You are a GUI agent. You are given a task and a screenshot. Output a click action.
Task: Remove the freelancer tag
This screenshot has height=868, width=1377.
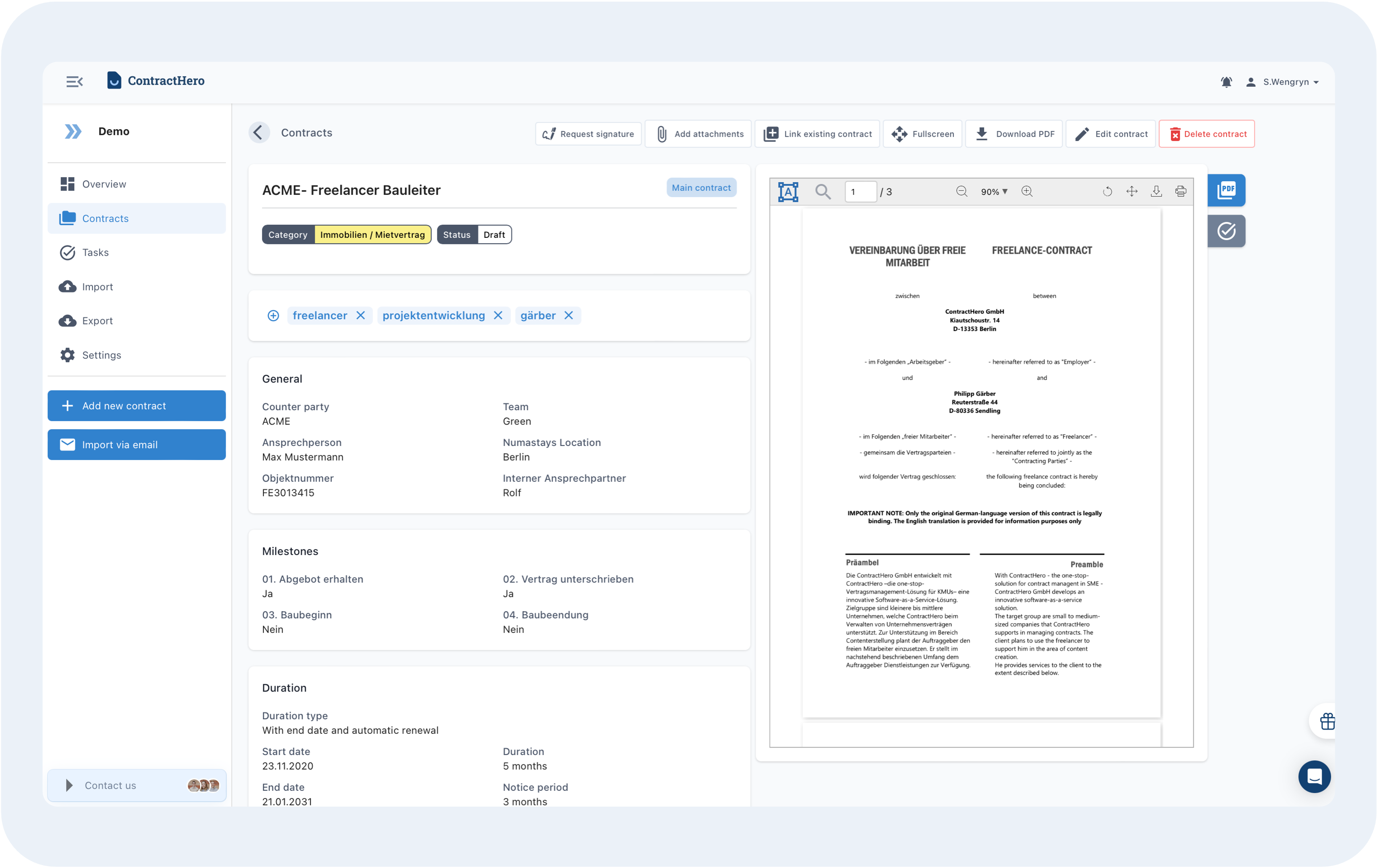360,315
